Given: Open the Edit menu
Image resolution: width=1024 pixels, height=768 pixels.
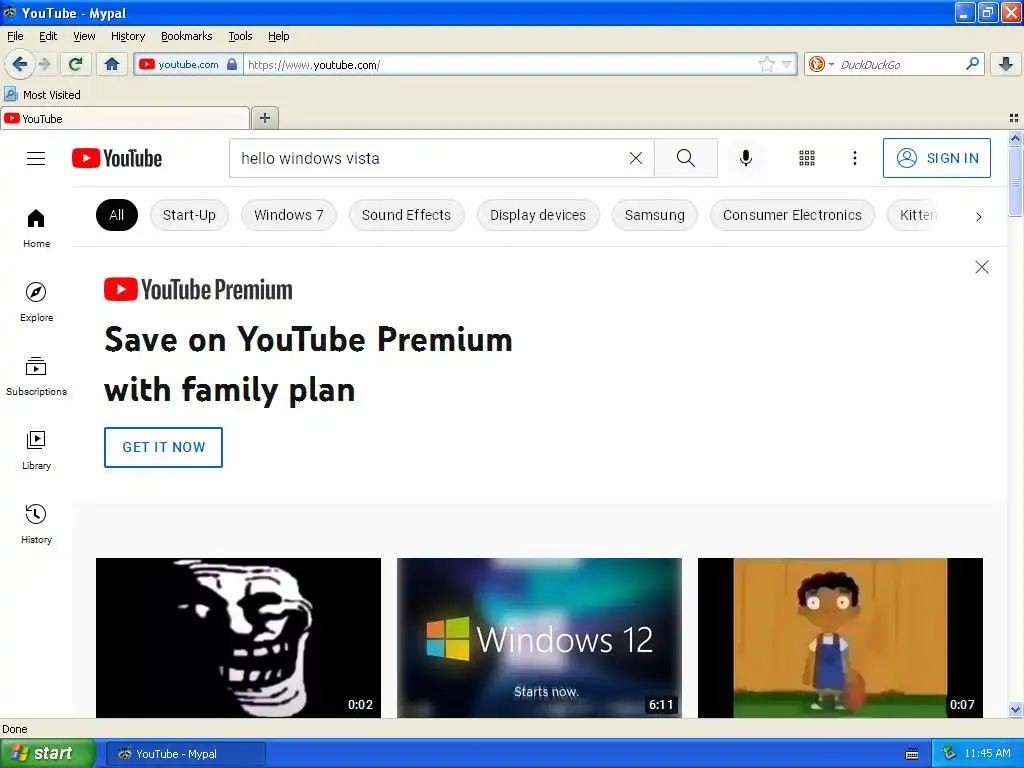Looking at the screenshot, I should coord(48,36).
